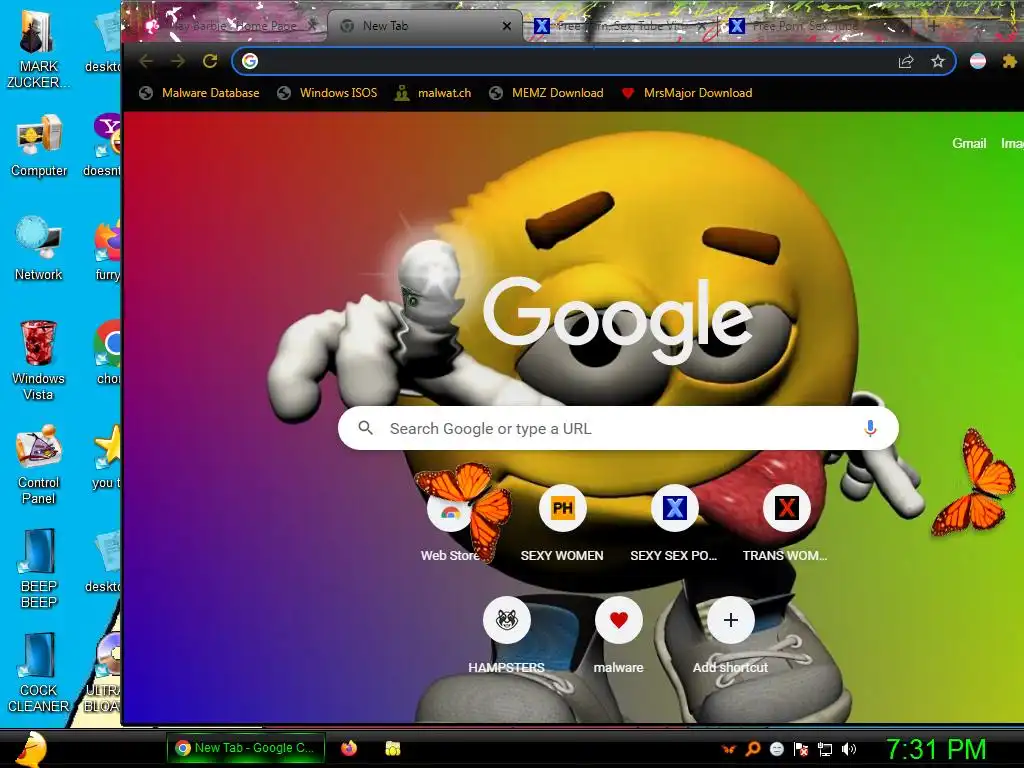Screen dimensions: 1024x768
Task: Select the Control Panel desktop icon
Action: (39, 464)
